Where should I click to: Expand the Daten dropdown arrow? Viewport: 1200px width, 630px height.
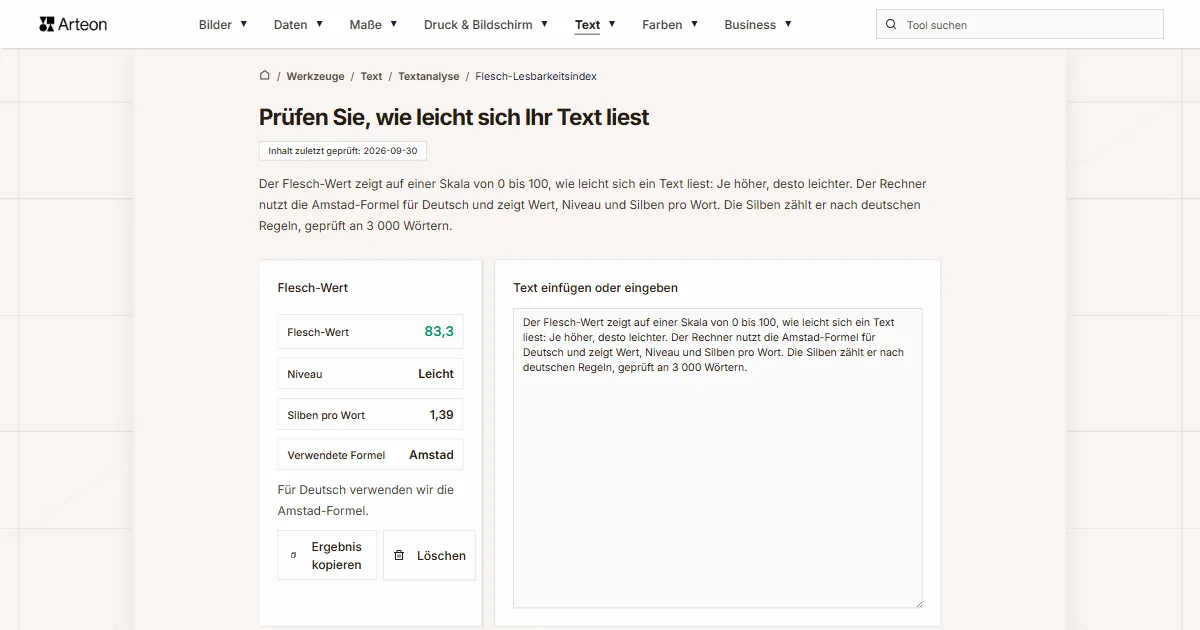tap(319, 24)
